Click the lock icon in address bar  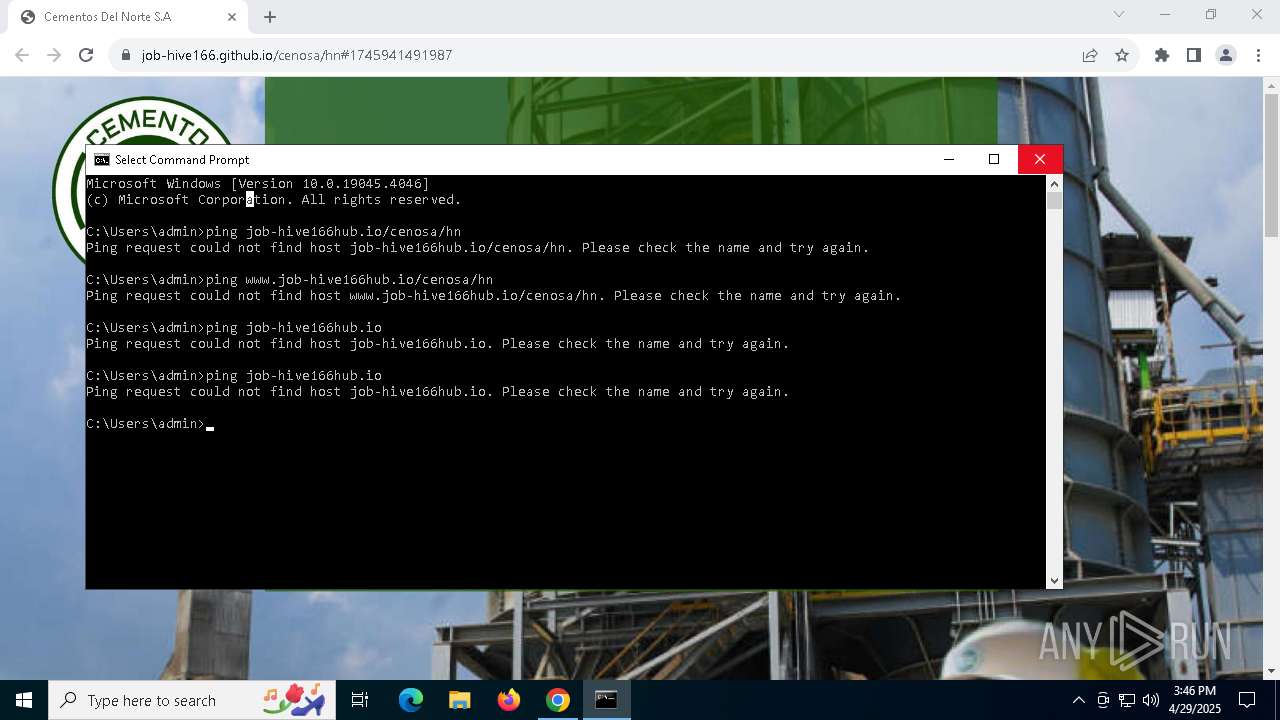point(126,55)
